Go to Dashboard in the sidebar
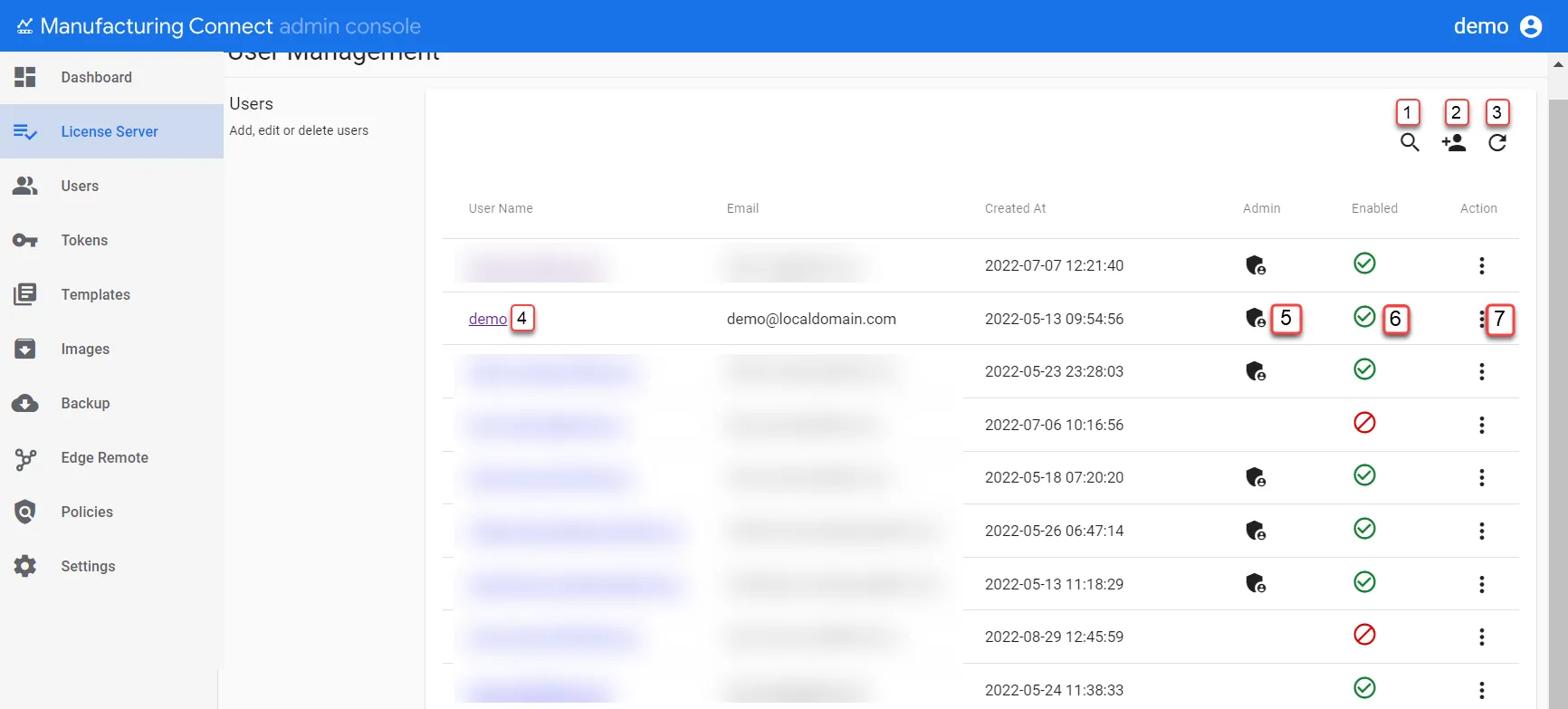This screenshot has width=1568, height=709. [111, 77]
